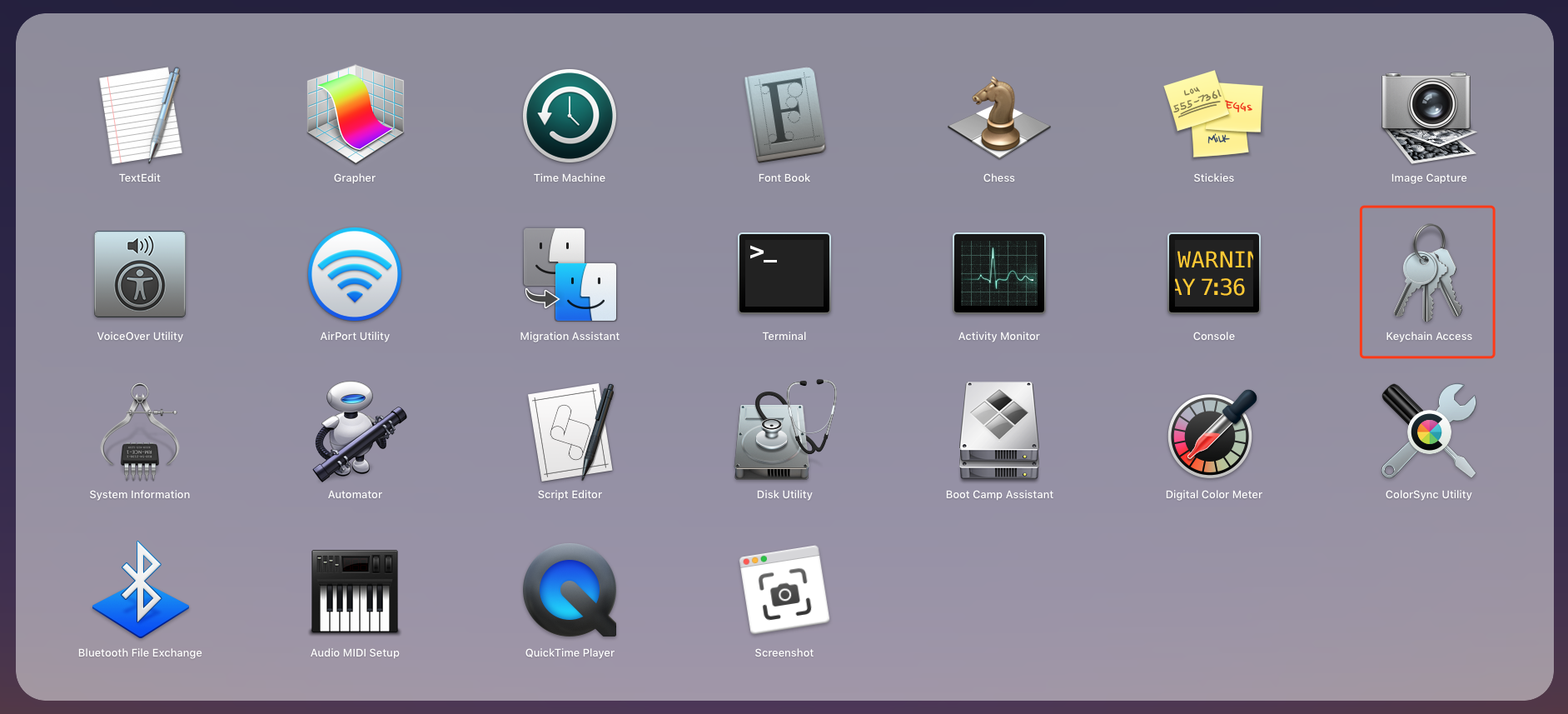Click the "Automator" label text
1568x714 pixels.
tap(355, 495)
